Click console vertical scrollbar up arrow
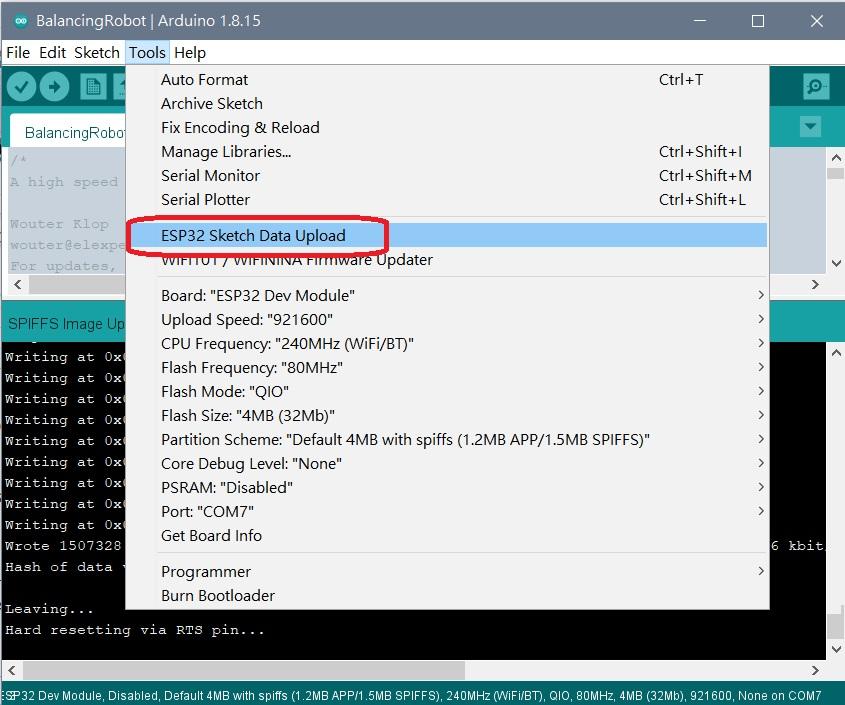Screen dimensions: 845x705 tap(836, 352)
